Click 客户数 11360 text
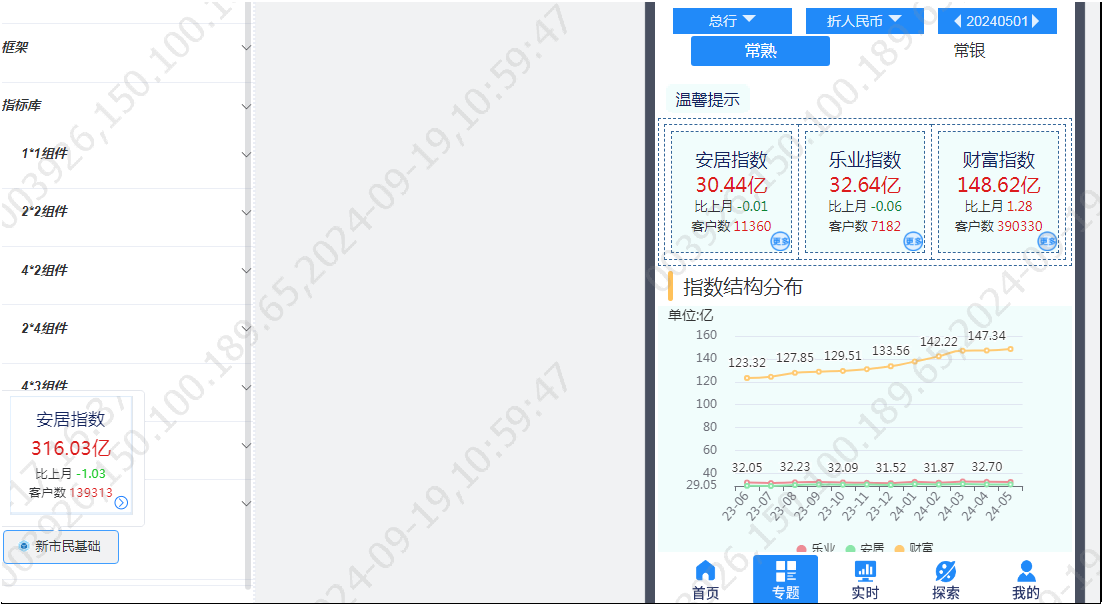This screenshot has height=604, width=1103. [732, 226]
